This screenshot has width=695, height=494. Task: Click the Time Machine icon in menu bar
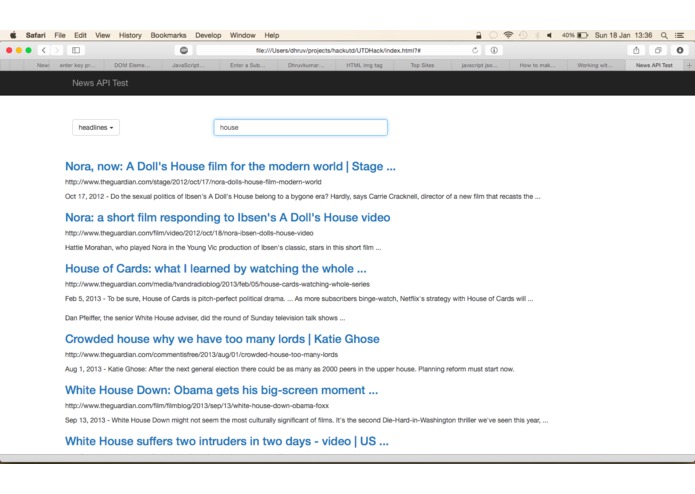point(523,35)
